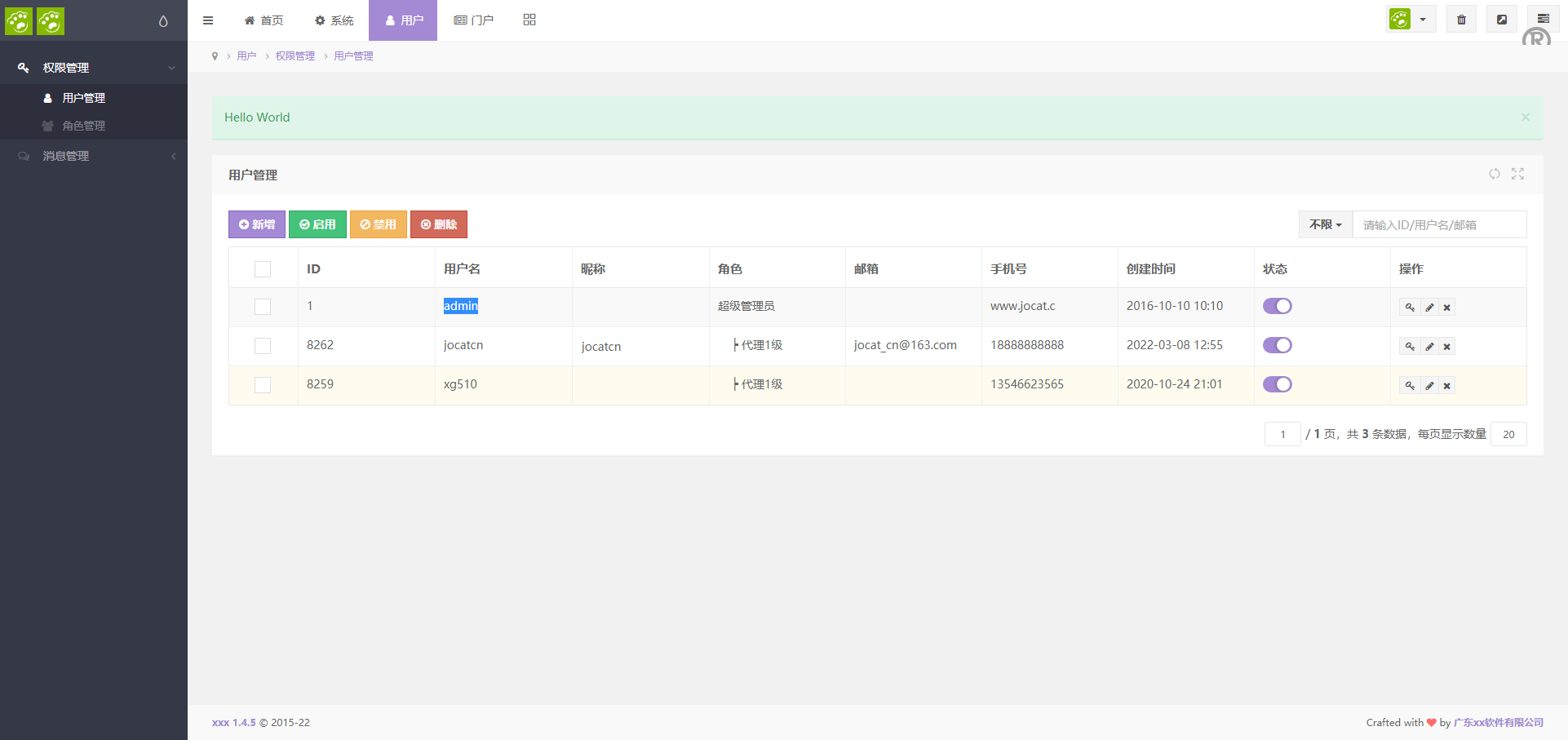The height and width of the screenshot is (740, 1568).
Task: Open the 系统 top navigation tab
Action: (334, 20)
